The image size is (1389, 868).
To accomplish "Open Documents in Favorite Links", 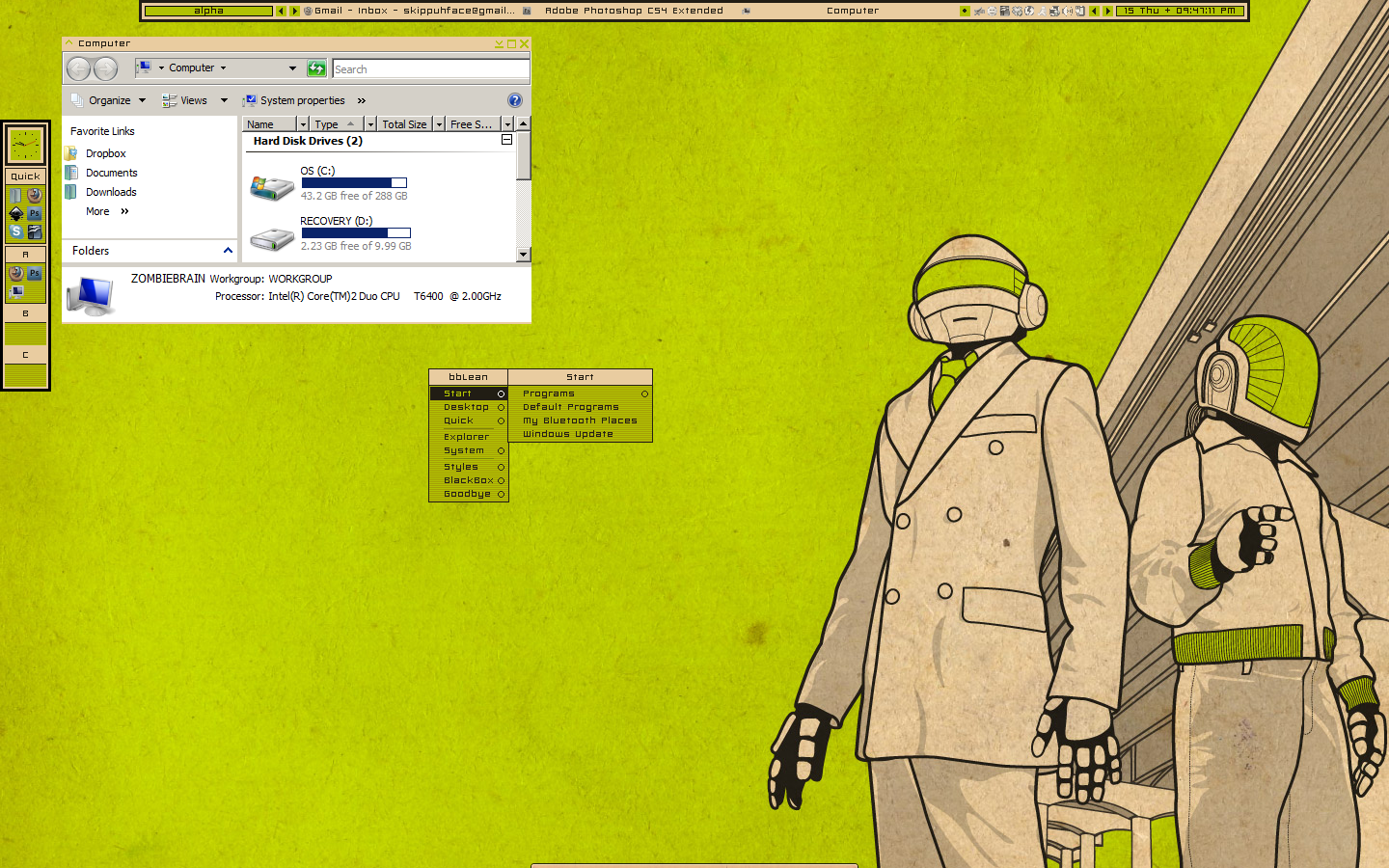I will click(111, 173).
